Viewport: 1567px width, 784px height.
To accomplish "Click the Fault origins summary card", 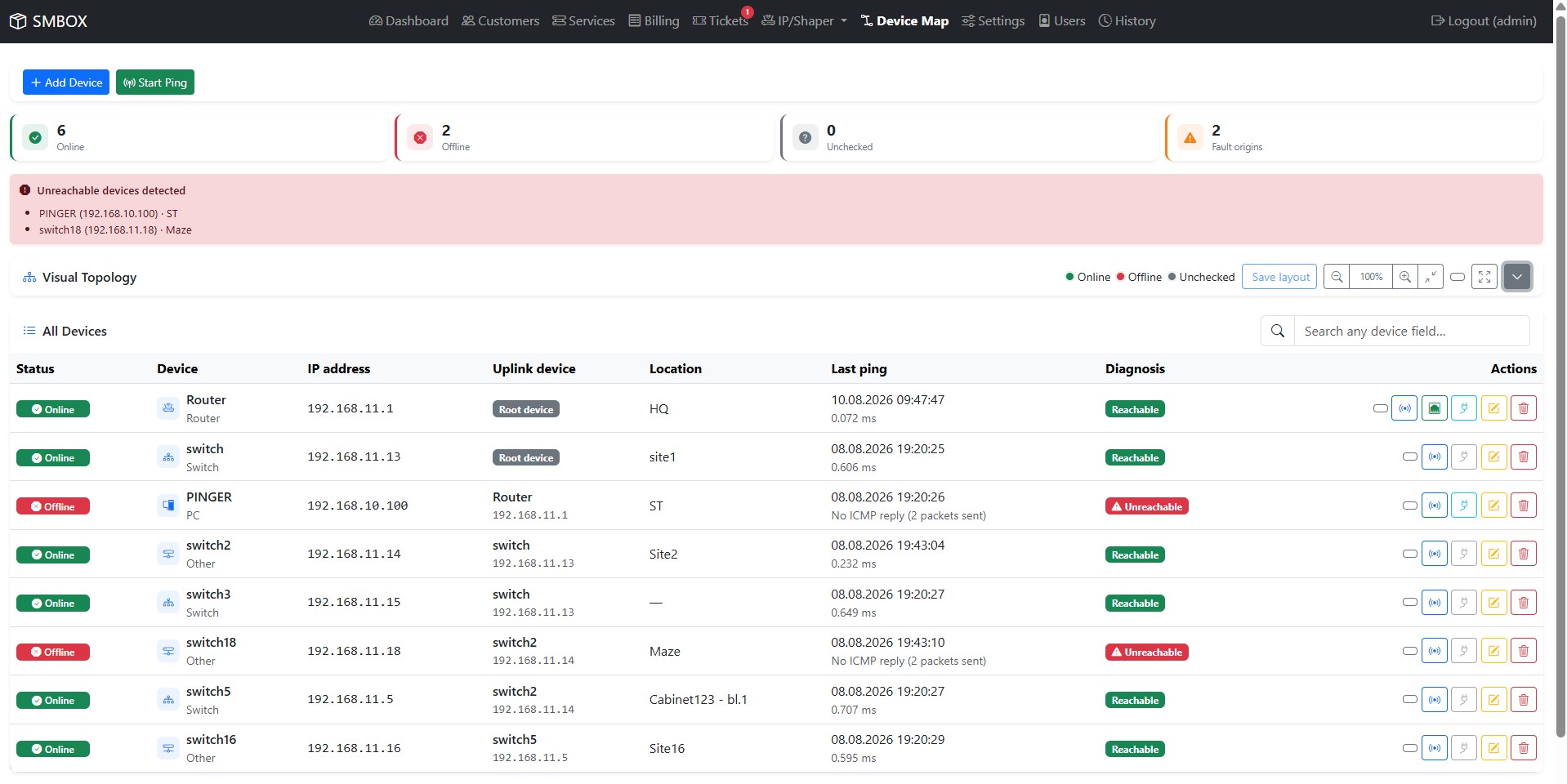I will (1354, 137).
